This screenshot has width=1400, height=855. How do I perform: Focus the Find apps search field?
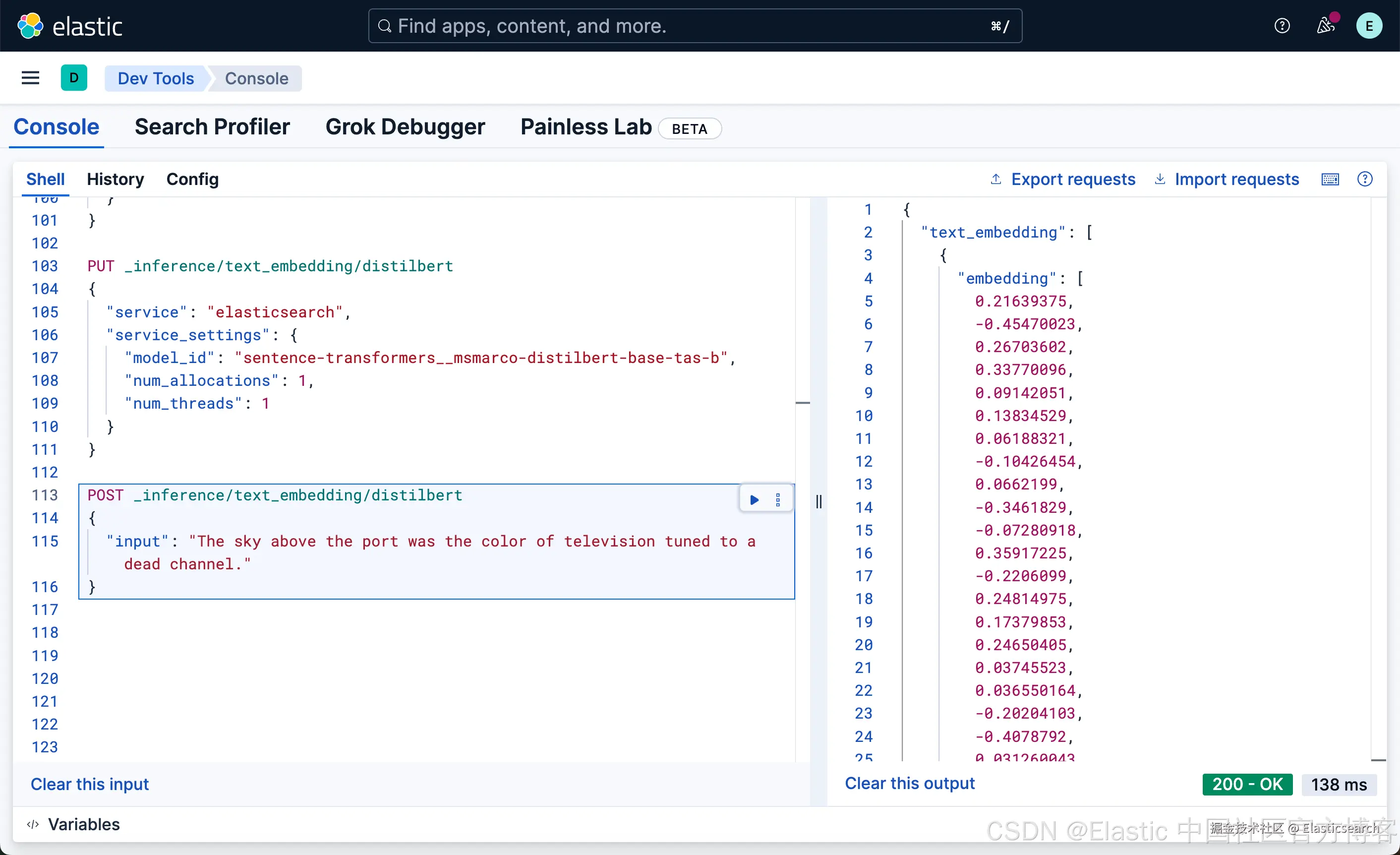coord(695,26)
